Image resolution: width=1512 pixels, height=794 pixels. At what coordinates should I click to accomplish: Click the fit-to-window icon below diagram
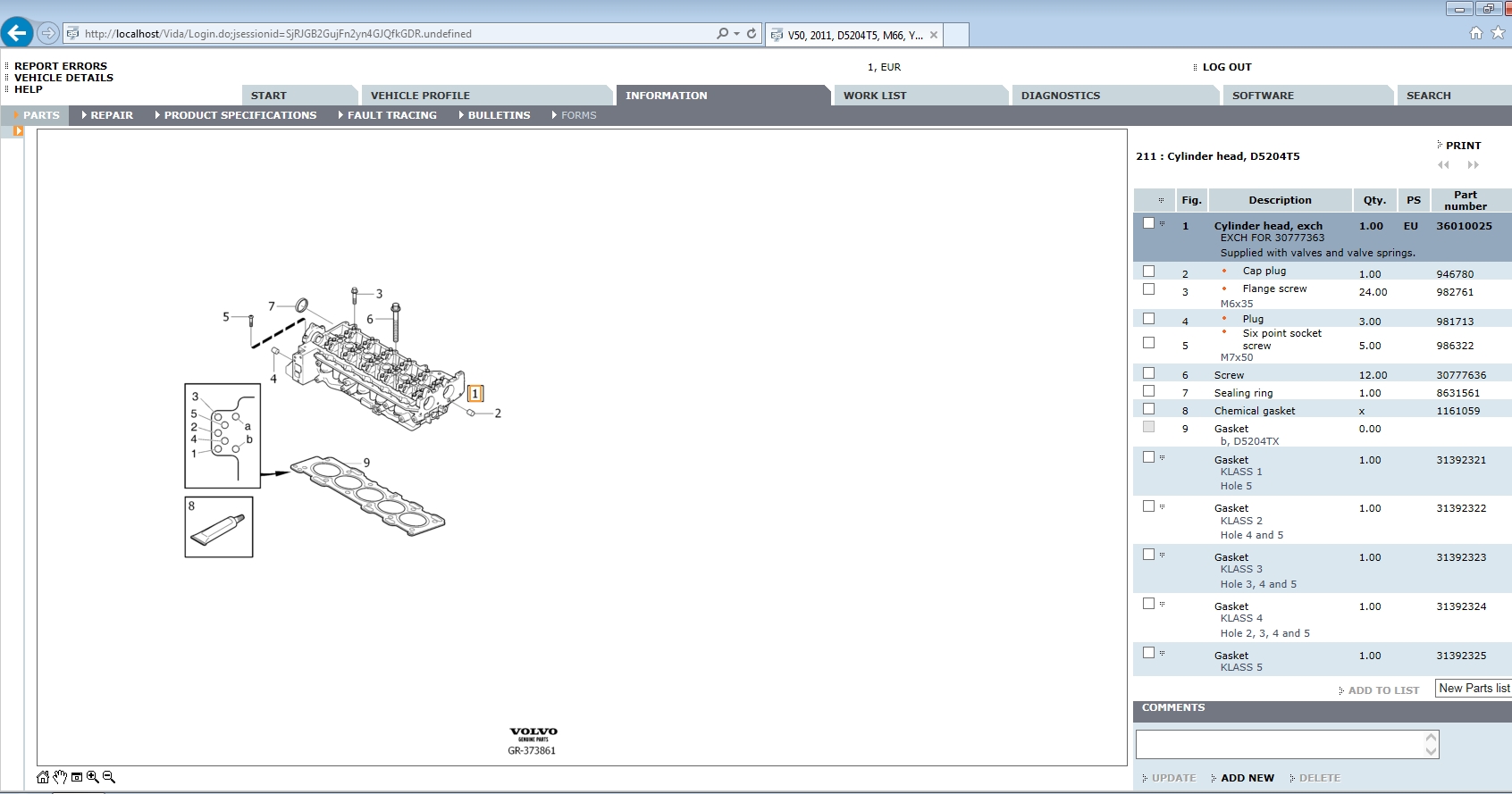[77, 777]
